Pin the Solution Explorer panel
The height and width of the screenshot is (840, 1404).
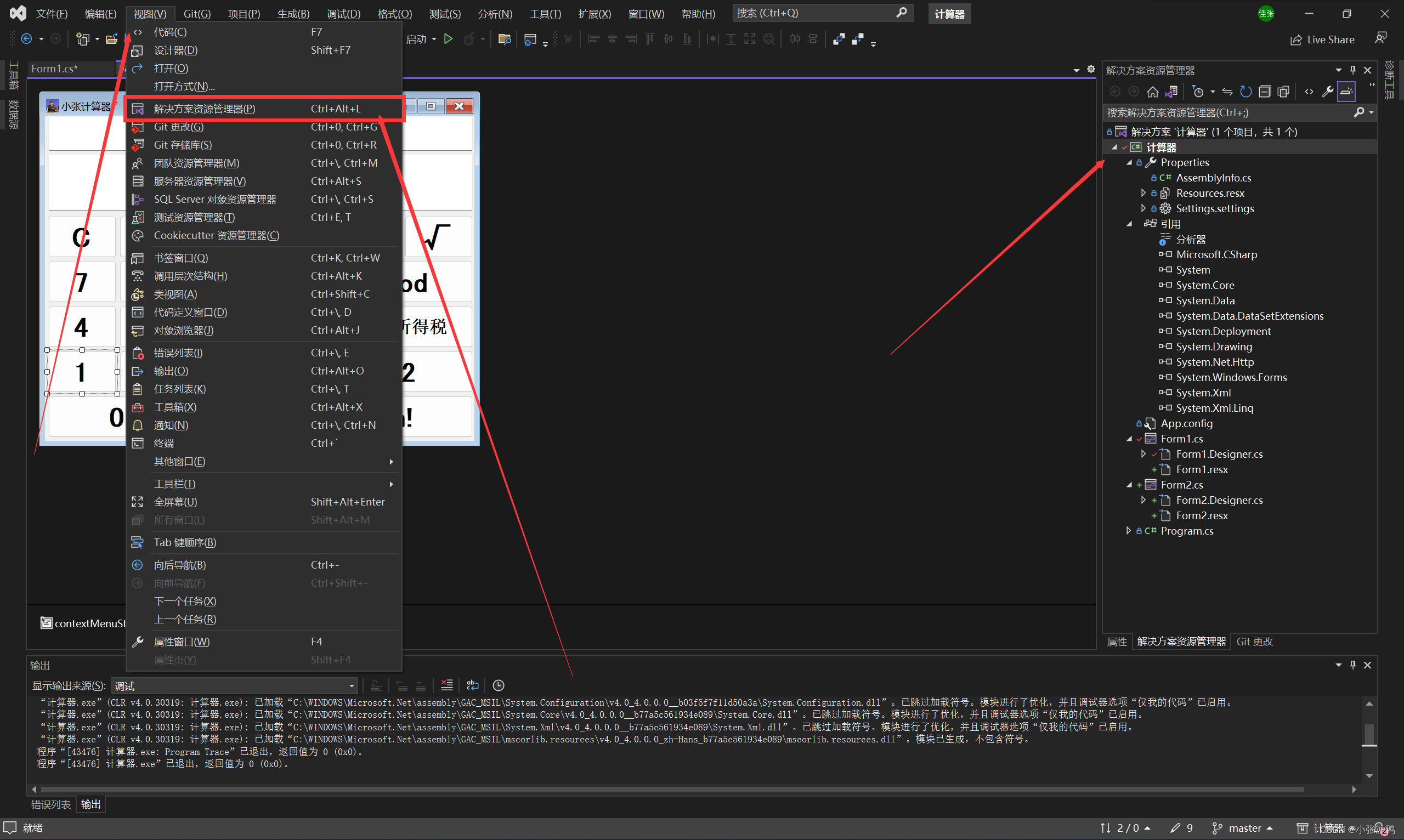1353,70
